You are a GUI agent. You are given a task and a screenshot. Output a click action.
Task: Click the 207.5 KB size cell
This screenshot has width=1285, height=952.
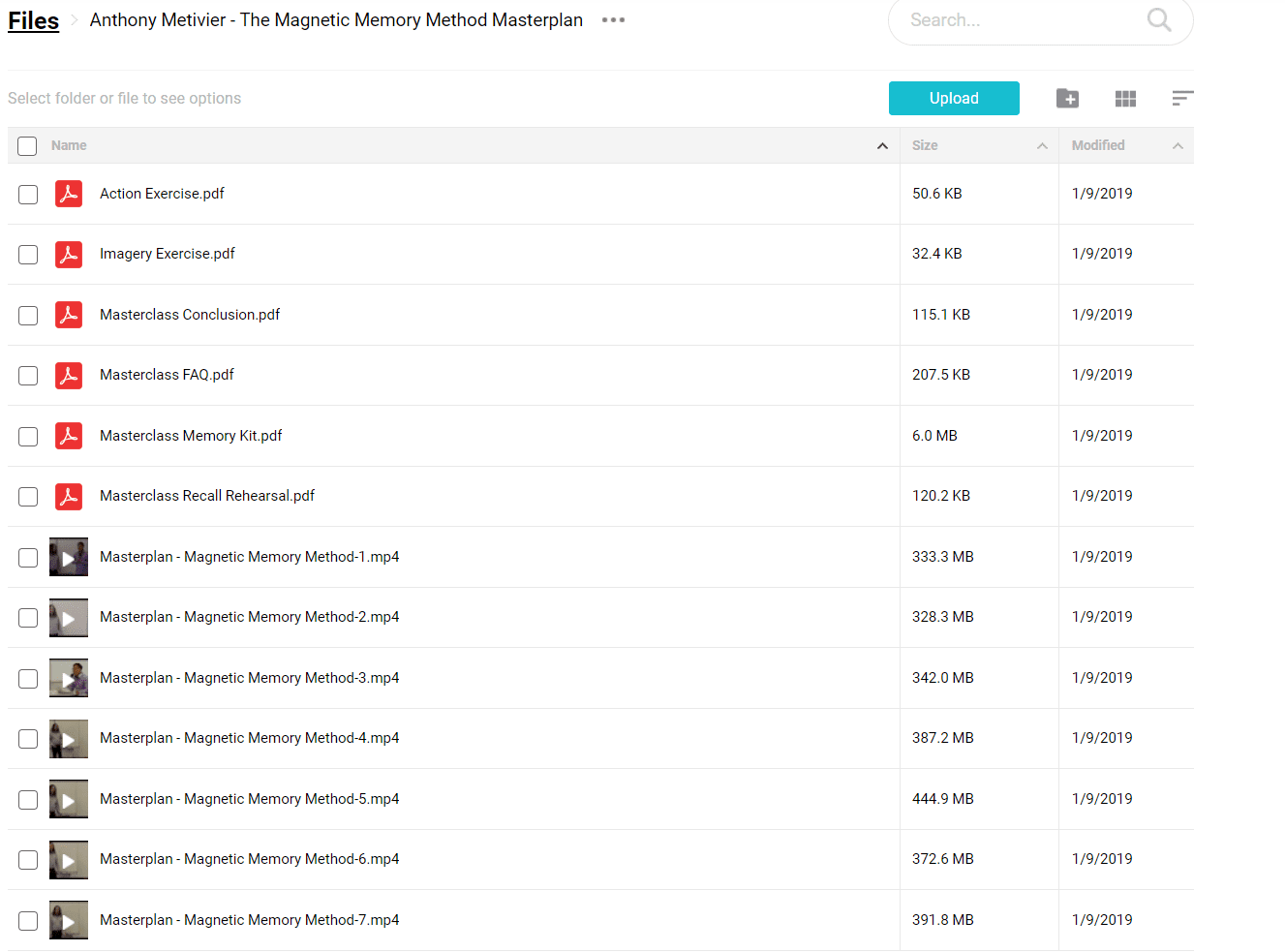(941, 375)
